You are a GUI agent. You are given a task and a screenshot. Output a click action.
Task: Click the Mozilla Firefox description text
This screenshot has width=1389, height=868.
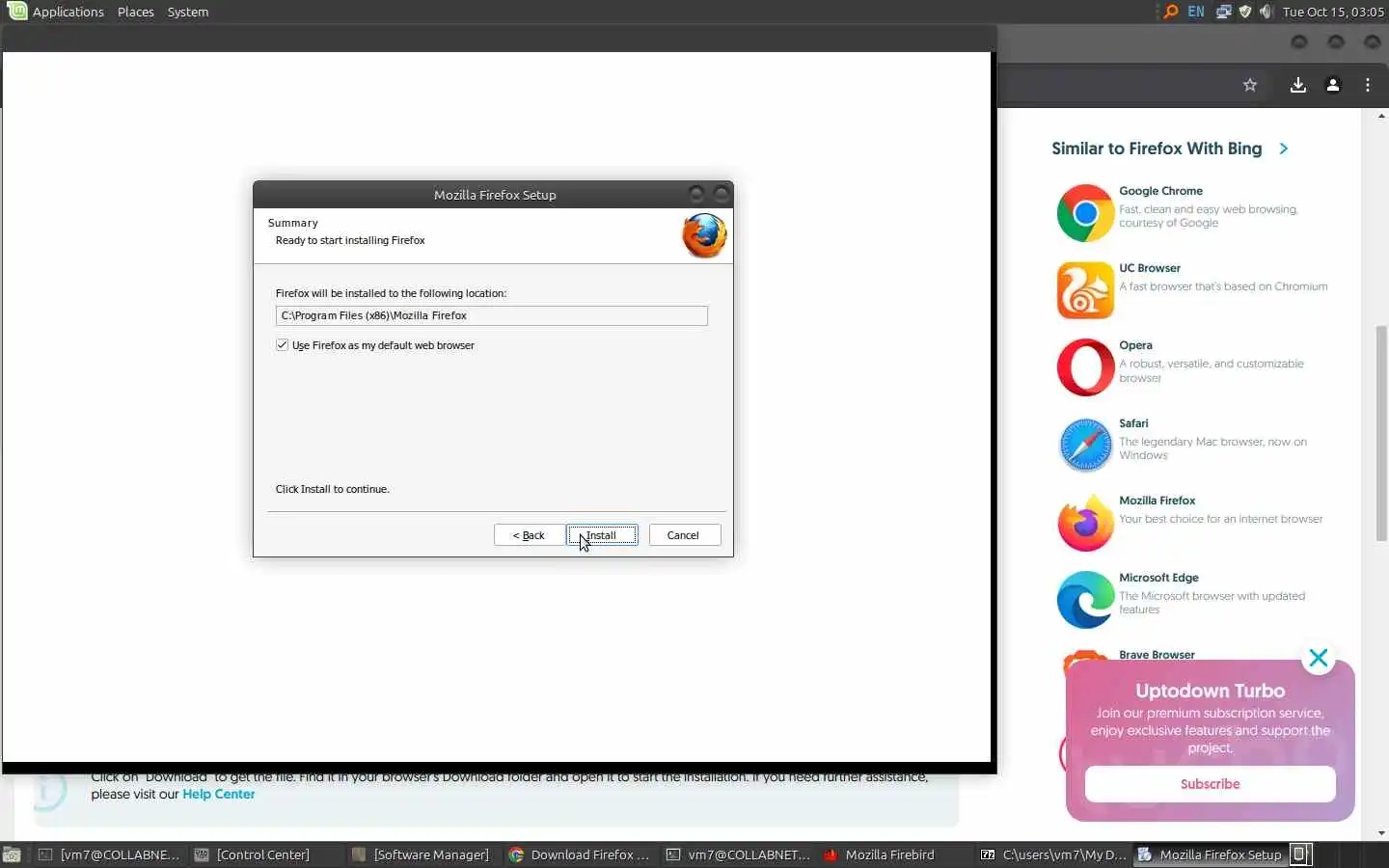tap(1220, 519)
